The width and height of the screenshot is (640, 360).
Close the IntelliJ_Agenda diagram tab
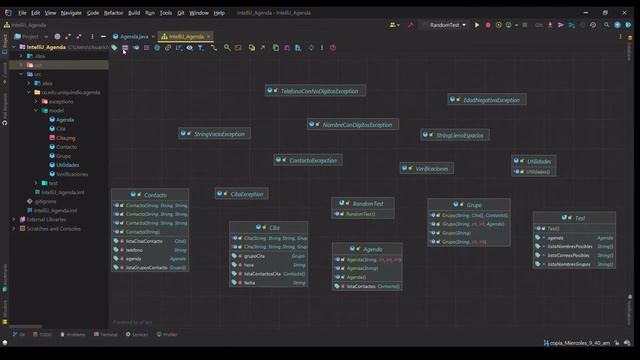pos(208,36)
